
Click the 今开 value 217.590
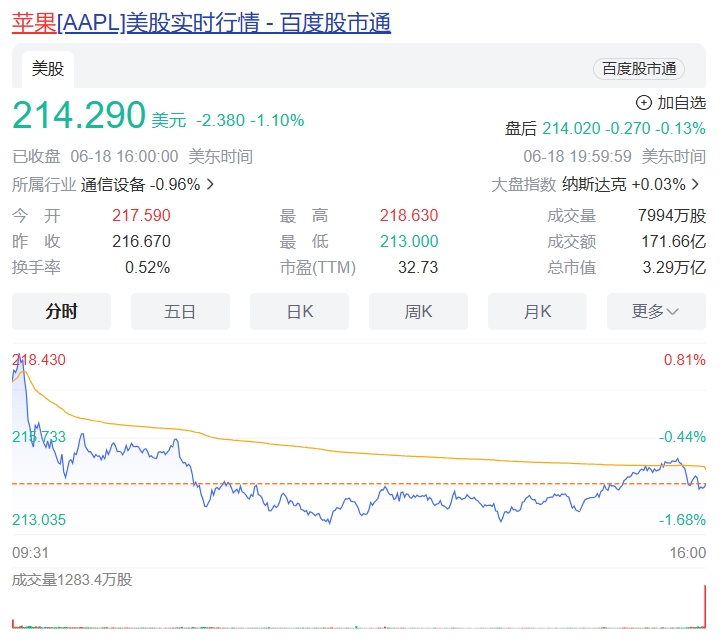point(141,215)
